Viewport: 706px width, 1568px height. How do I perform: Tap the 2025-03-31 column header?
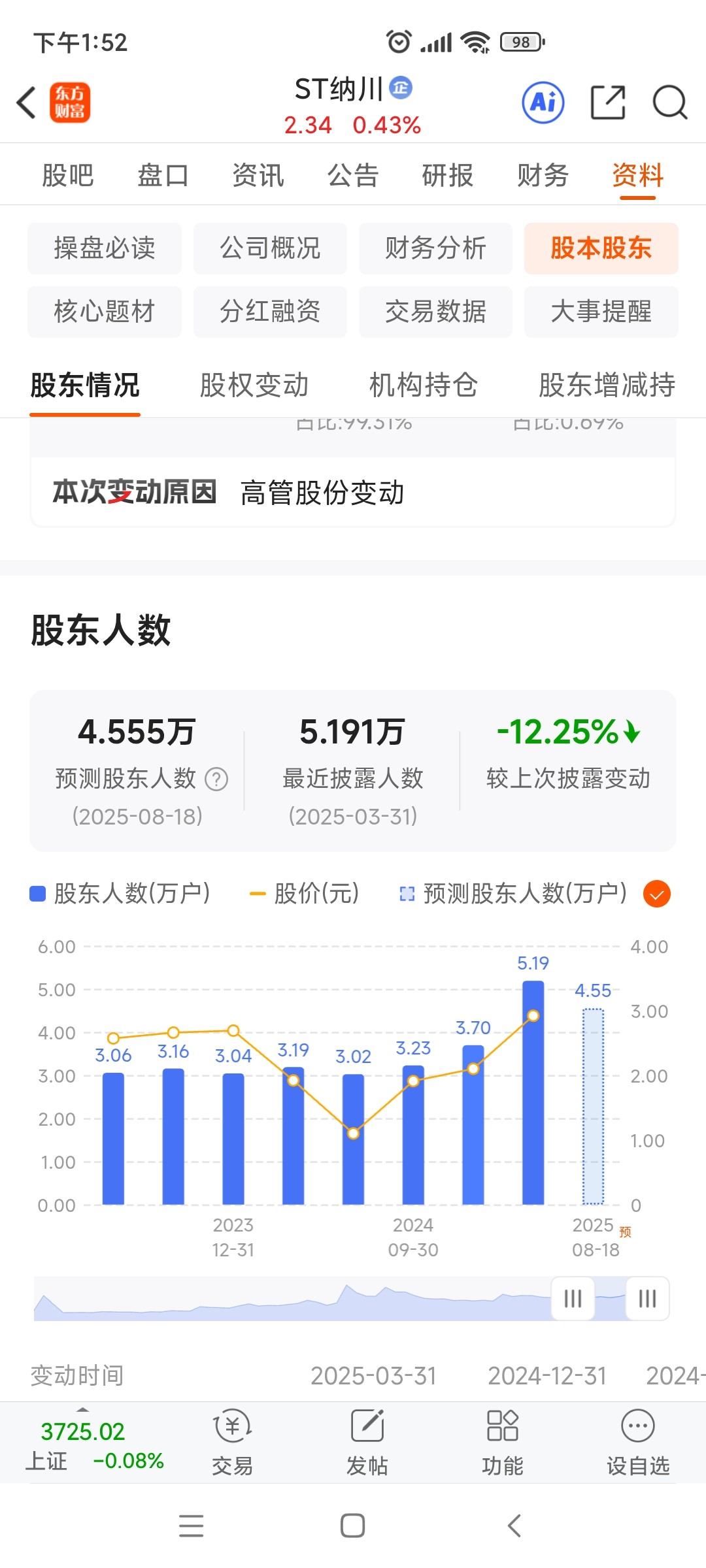click(x=373, y=1376)
